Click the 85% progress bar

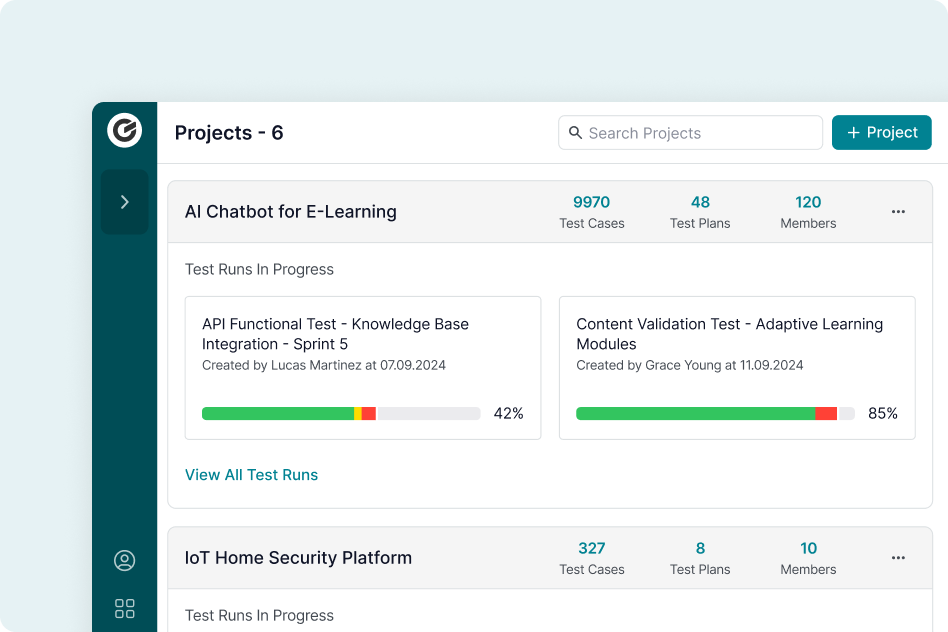click(715, 414)
